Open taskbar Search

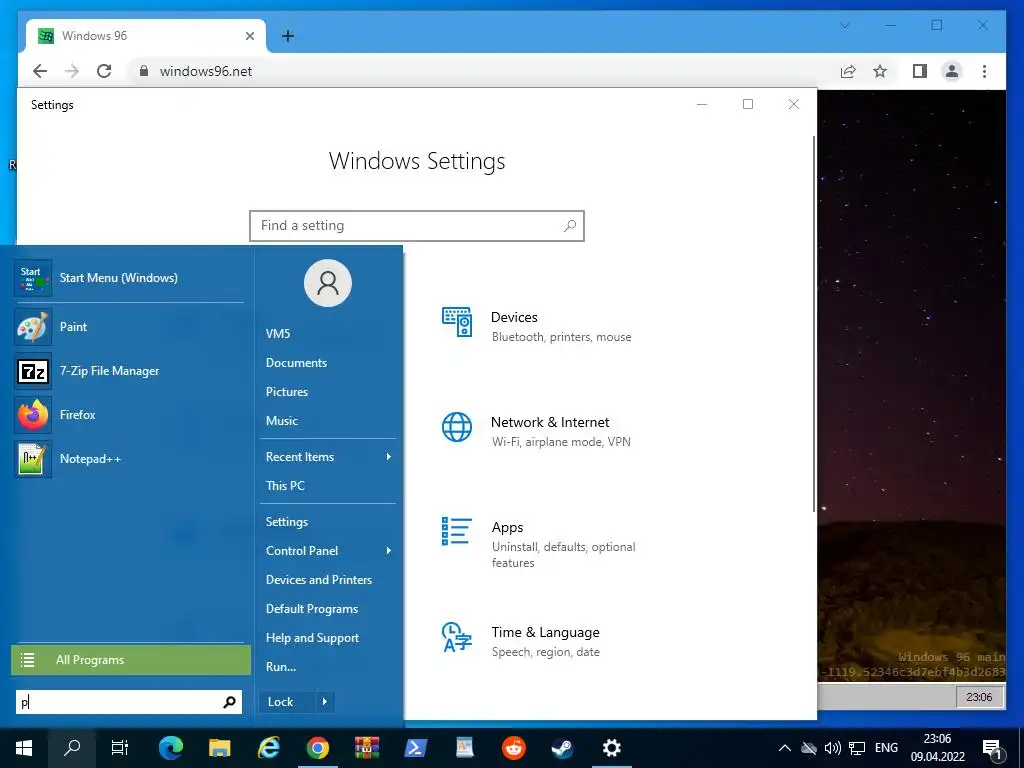tap(72, 748)
